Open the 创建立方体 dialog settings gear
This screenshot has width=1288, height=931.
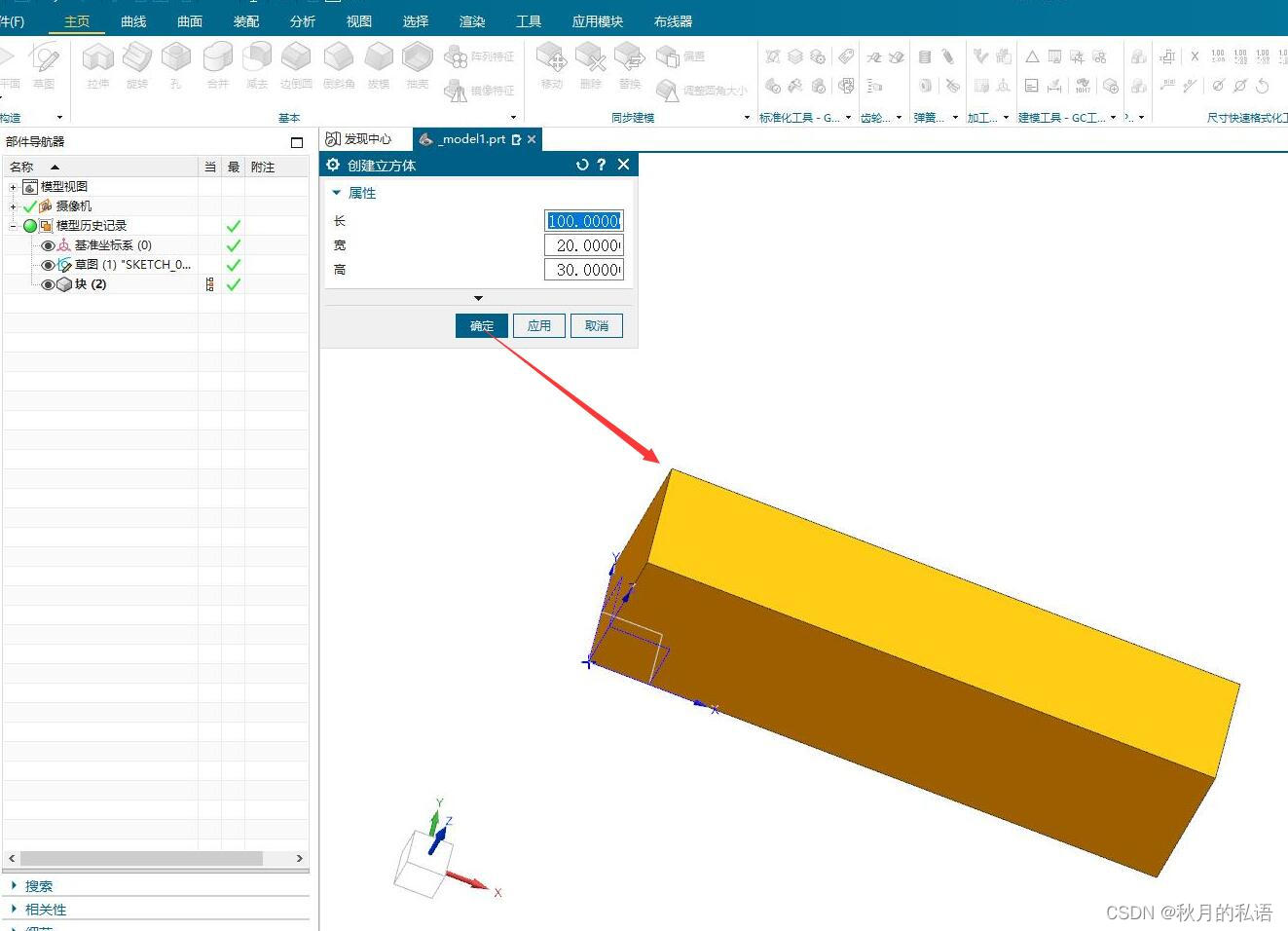(x=333, y=165)
